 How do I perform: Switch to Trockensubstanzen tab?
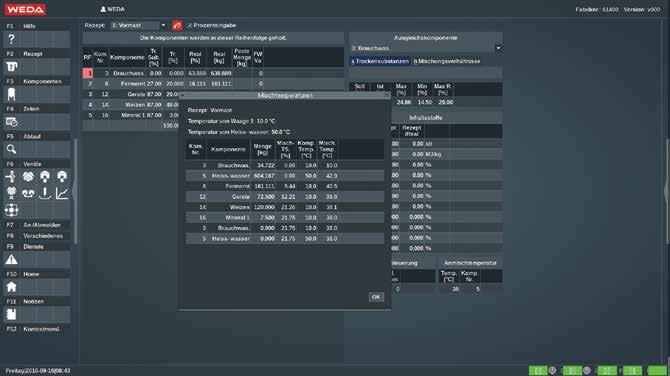coord(380,61)
